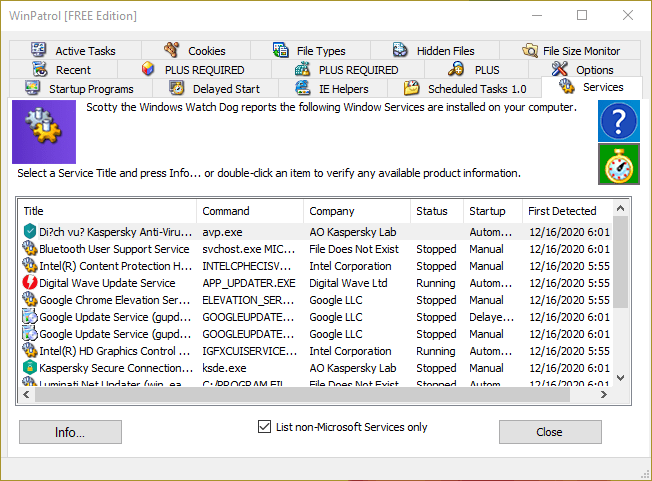The height and width of the screenshot is (481, 652).
Task: Switch to Scheduled Tasks 1.0 tab
Action: [464, 89]
